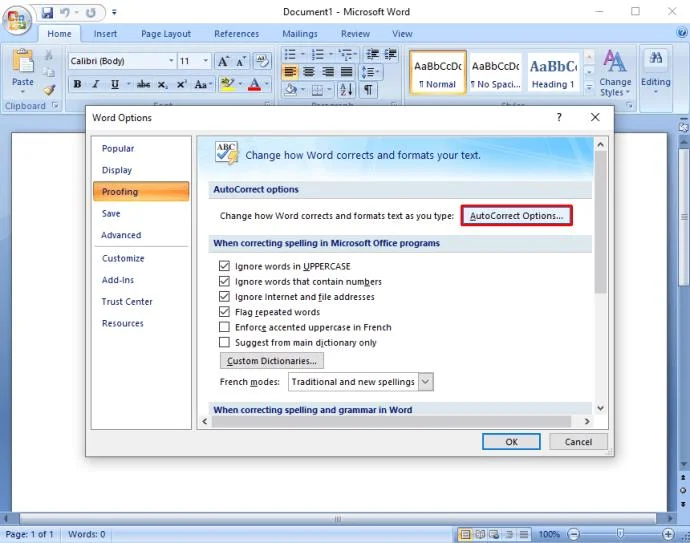Image resolution: width=690 pixels, height=543 pixels.
Task: Open Line Spacing dropdown
Action: point(371,71)
